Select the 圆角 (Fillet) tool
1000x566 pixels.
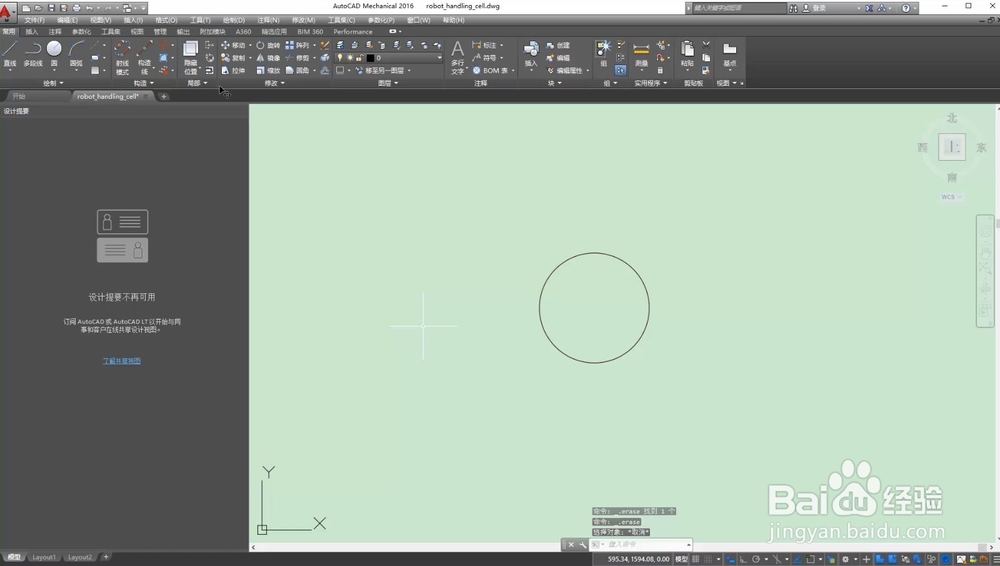(x=297, y=70)
